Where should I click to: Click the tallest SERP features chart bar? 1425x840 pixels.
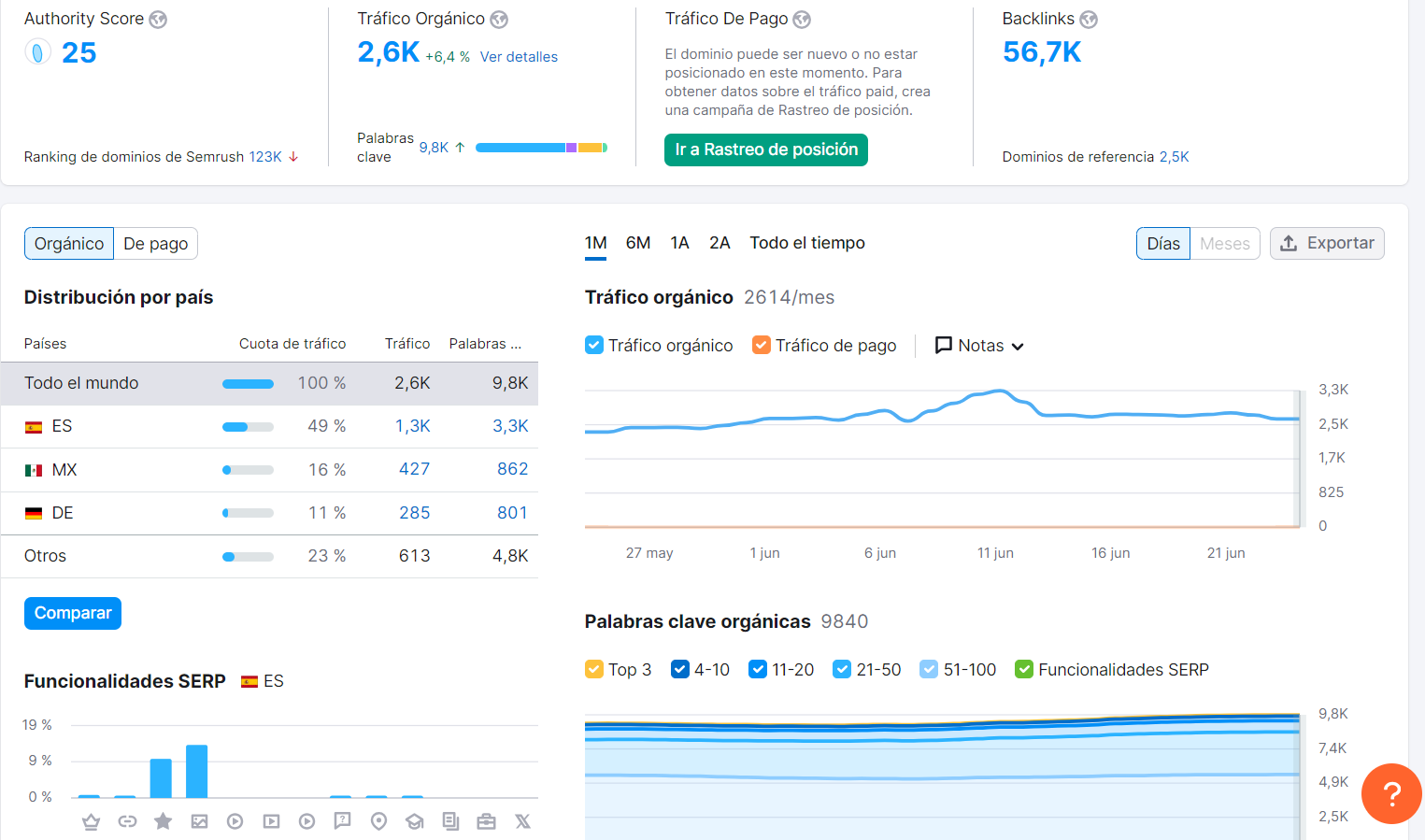coord(196,771)
